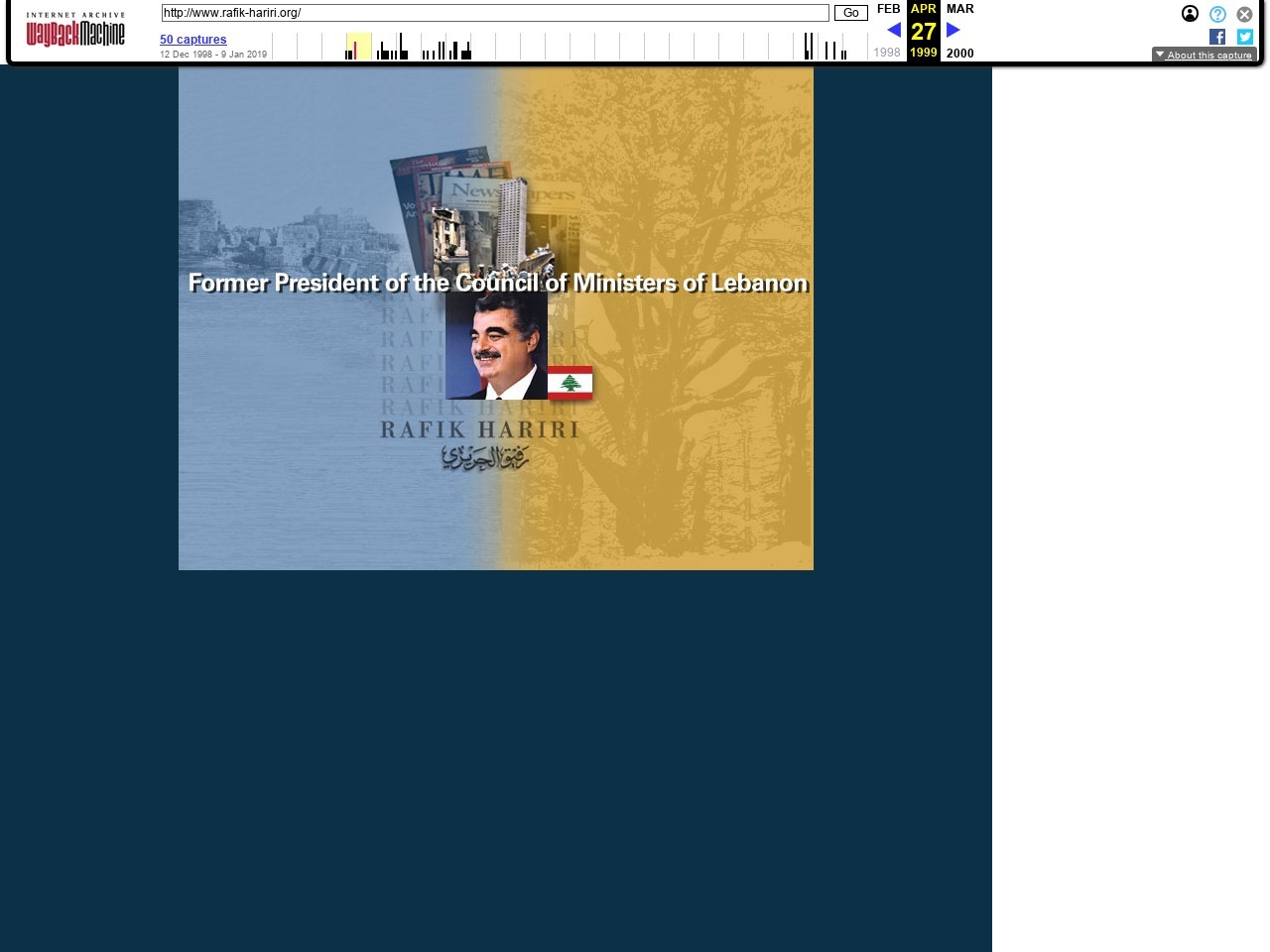Click the Wayback Machine logo
1270x952 pixels.
75,31
